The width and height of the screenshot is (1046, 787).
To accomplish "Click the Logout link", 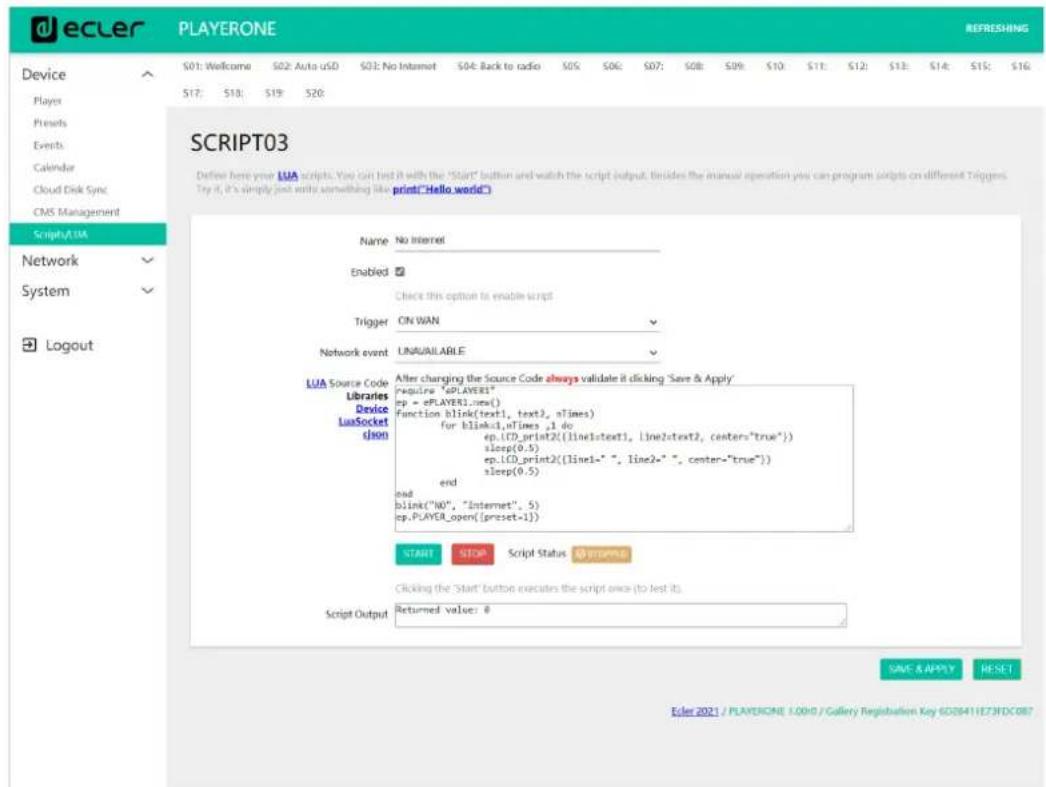I will click(69, 345).
